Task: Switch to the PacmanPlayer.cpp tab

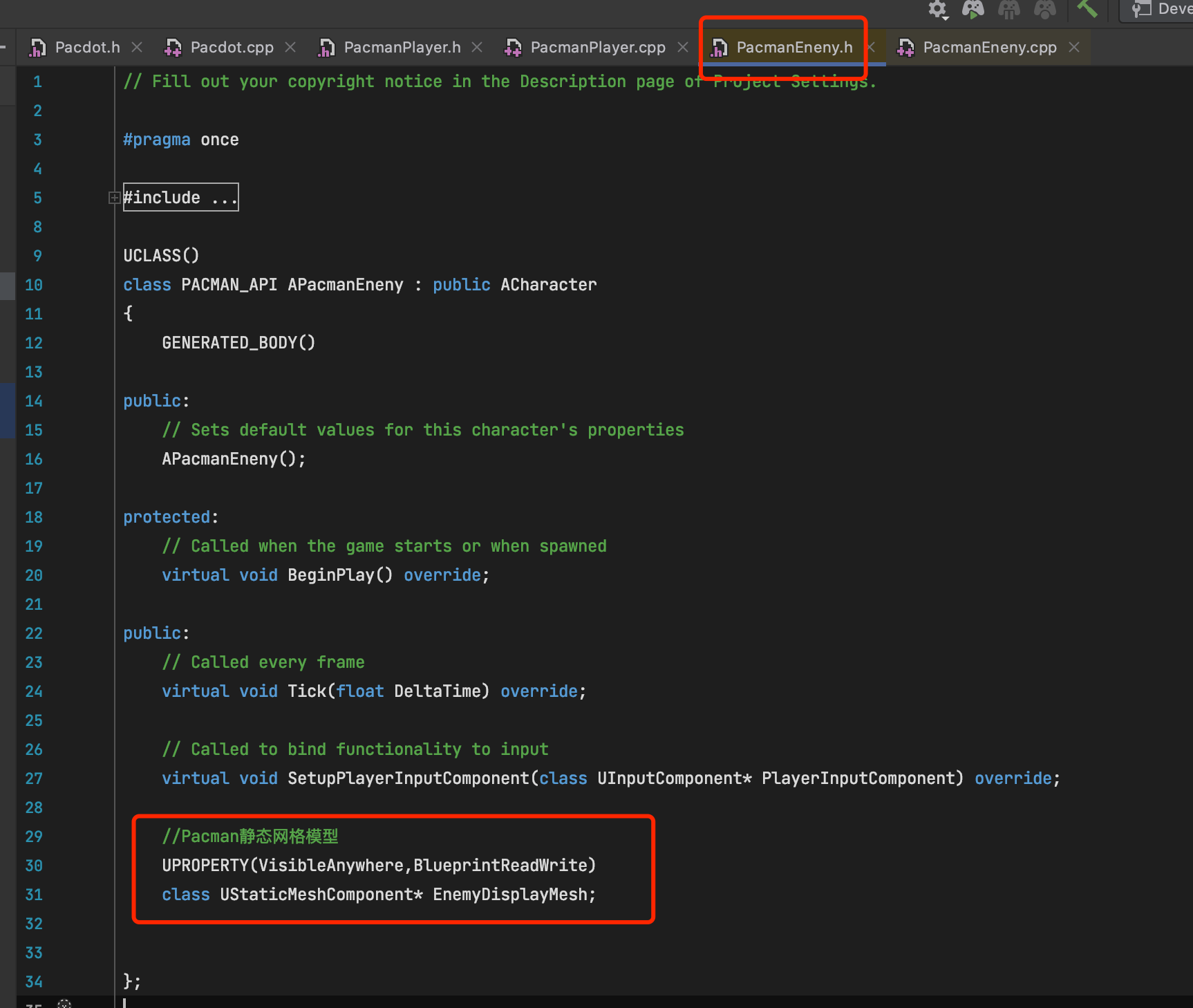Action: click(597, 47)
